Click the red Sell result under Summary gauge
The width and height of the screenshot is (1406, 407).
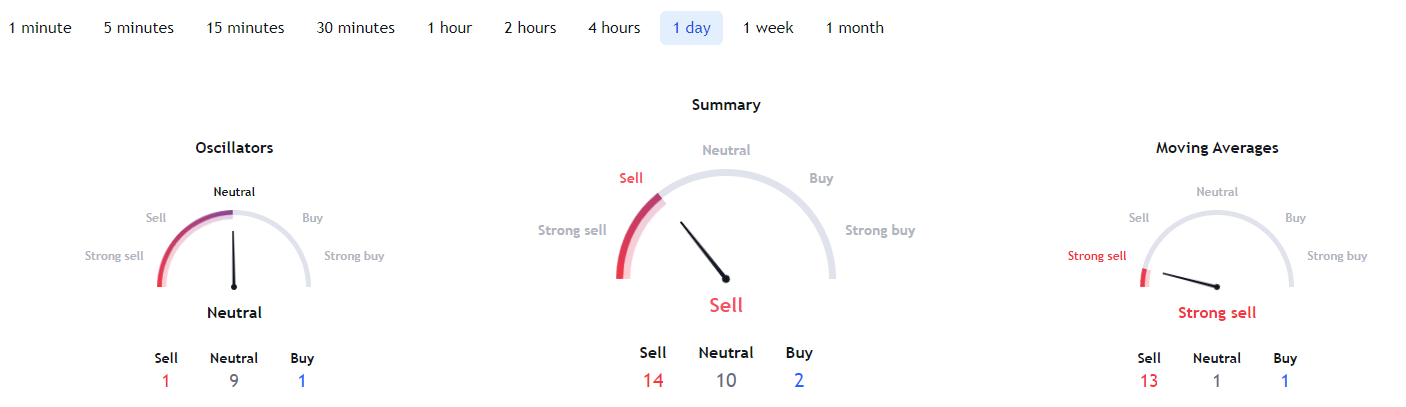point(726,305)
